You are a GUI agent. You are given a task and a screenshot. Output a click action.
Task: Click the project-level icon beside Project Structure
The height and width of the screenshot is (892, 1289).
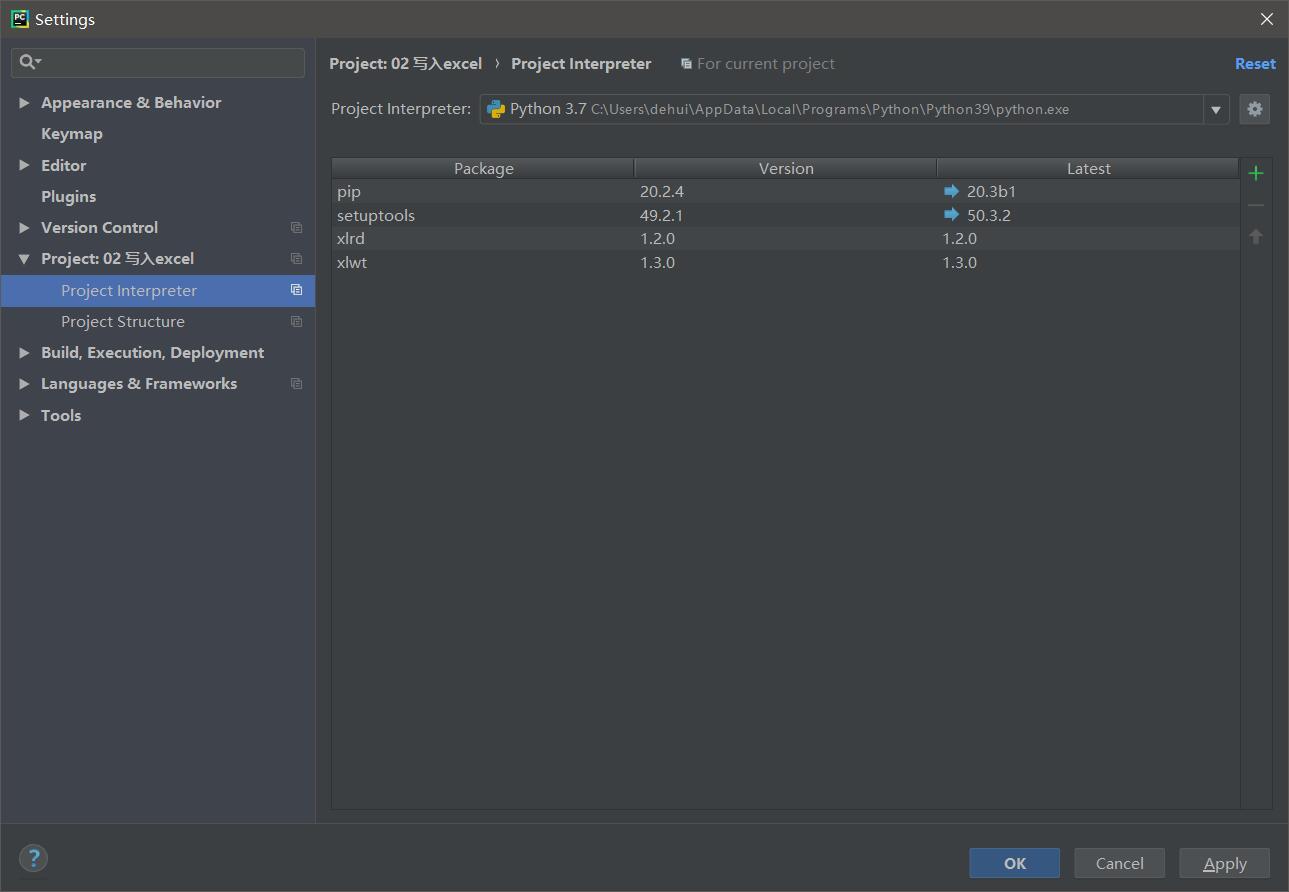296,322
